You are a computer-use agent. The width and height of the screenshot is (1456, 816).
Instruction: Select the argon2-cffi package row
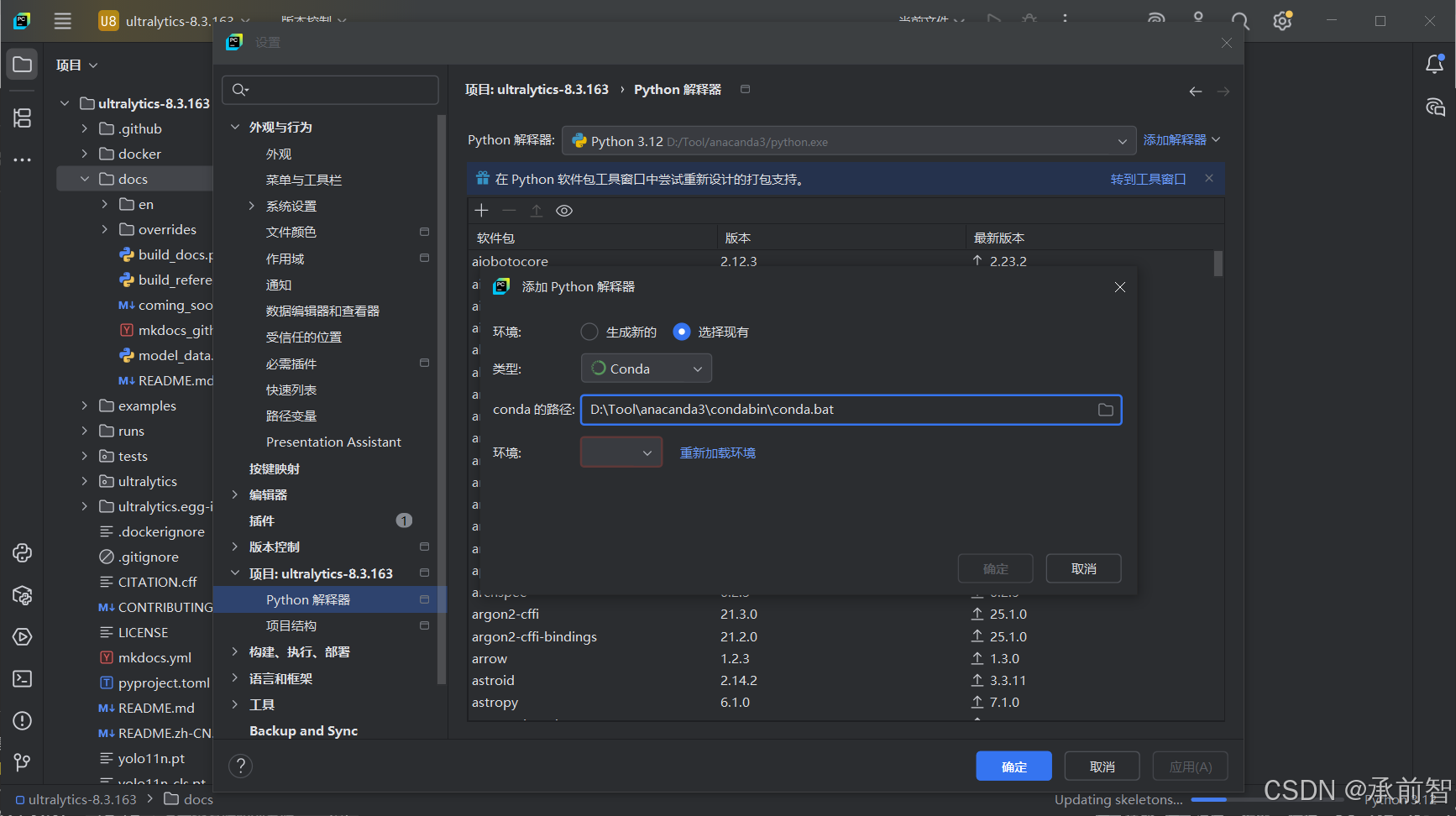pyautogui.click(x=846, y=614)
